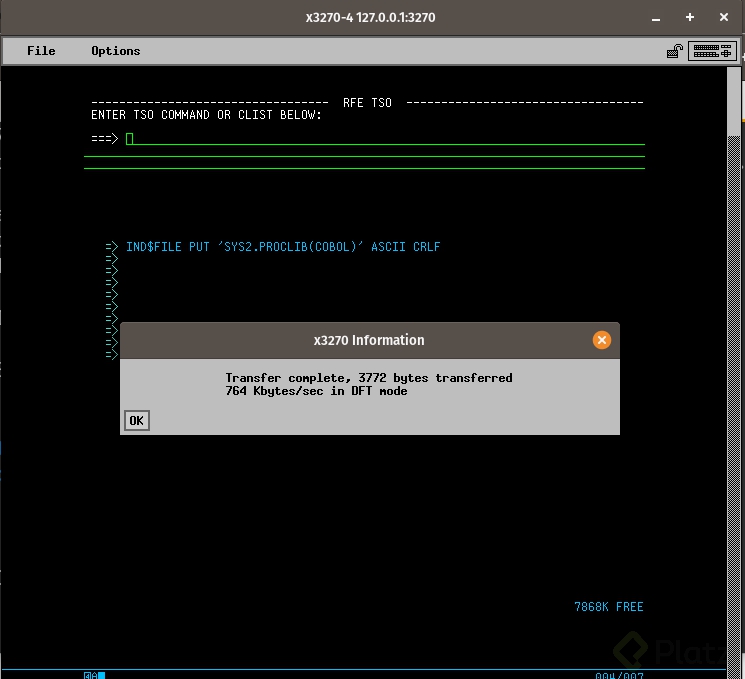
Task: Click the '7868K FREE' text
Action: [x=608, y=607]
